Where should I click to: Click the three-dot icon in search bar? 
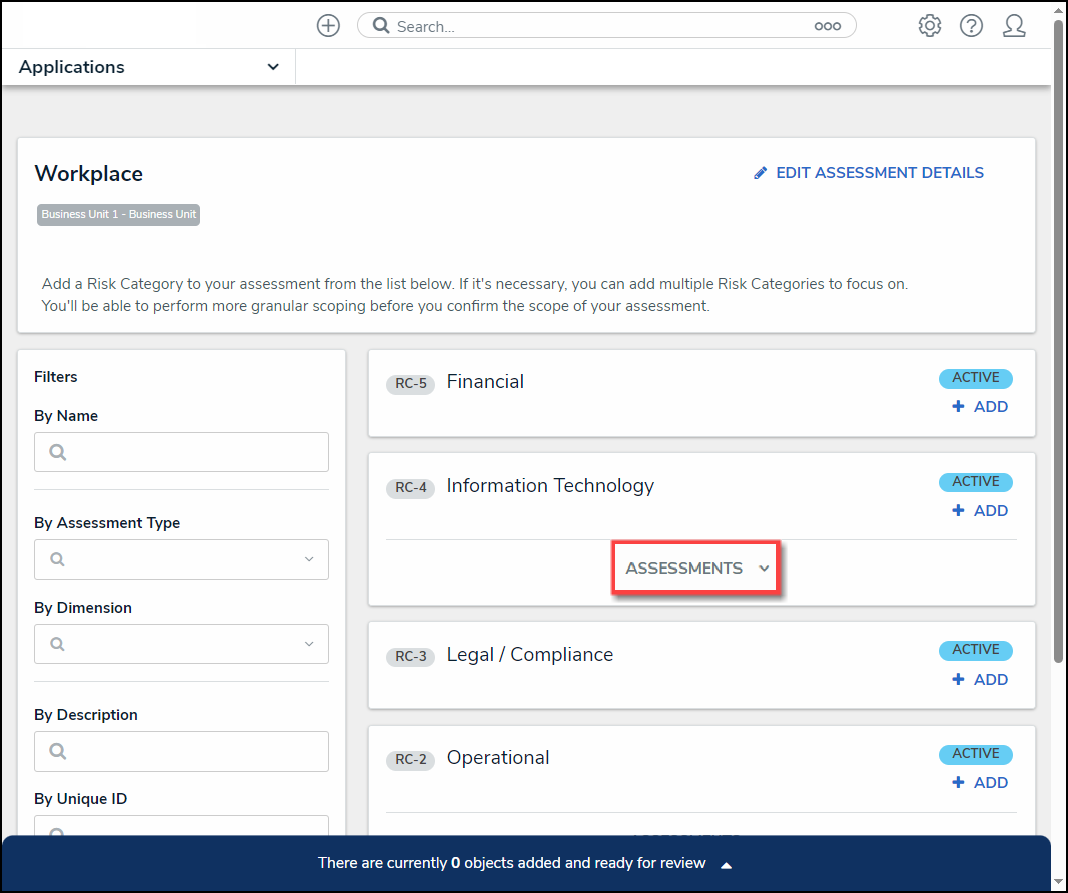[x=827, y=27]
